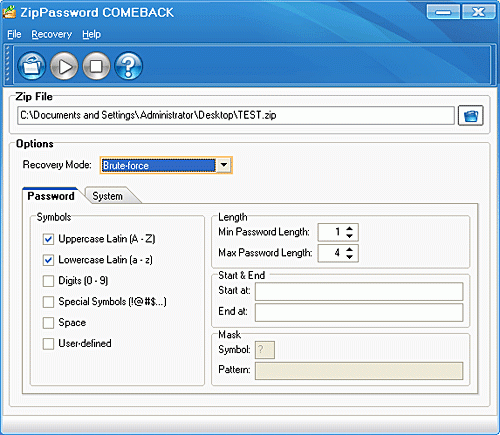Enable Special Symbols checkbox
Image resolution: width=500 pixels, height=435 pixels.
48,302
